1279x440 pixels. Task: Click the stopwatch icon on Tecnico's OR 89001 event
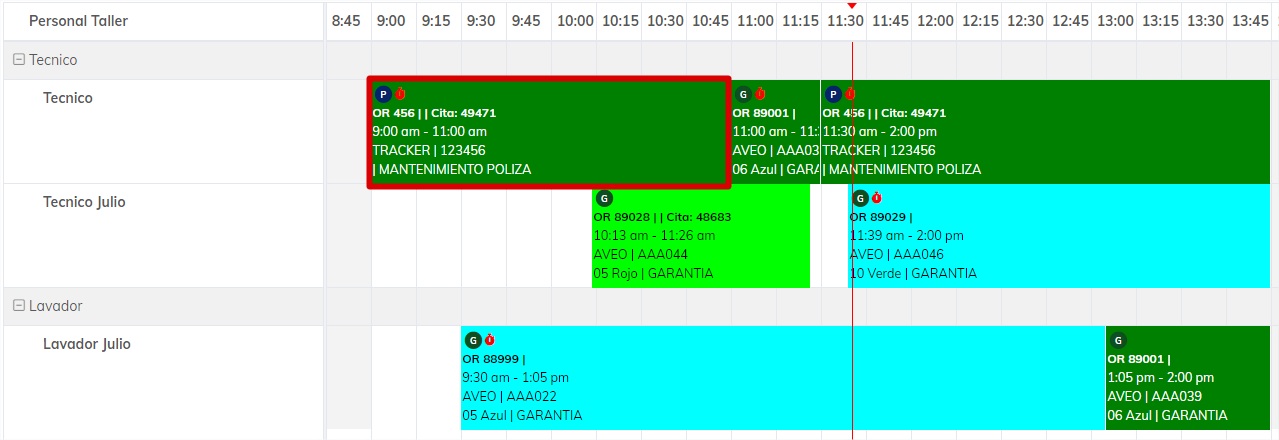[760, 94]
